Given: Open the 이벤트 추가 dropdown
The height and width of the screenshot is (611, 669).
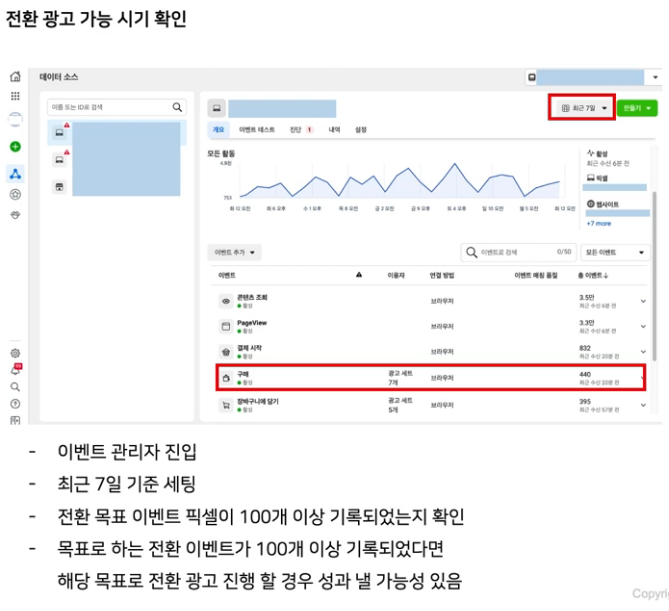Looking at the screenshot, I should [234, 253].
